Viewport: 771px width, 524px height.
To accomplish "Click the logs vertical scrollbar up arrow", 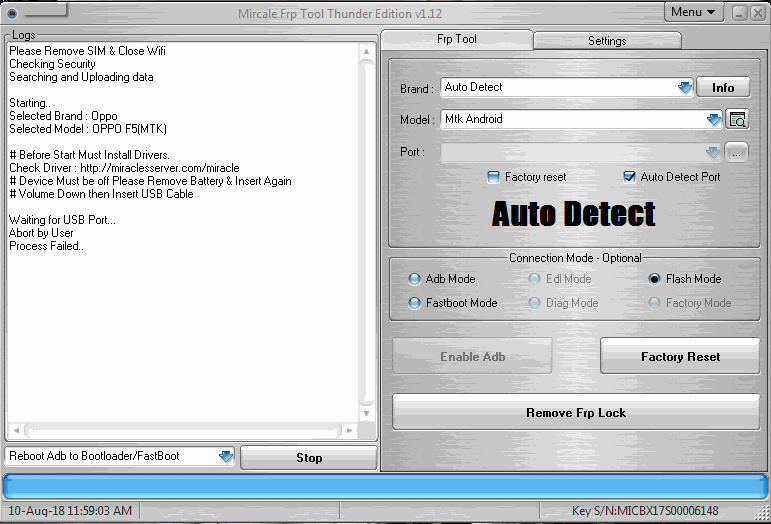I will click(366, 51).
